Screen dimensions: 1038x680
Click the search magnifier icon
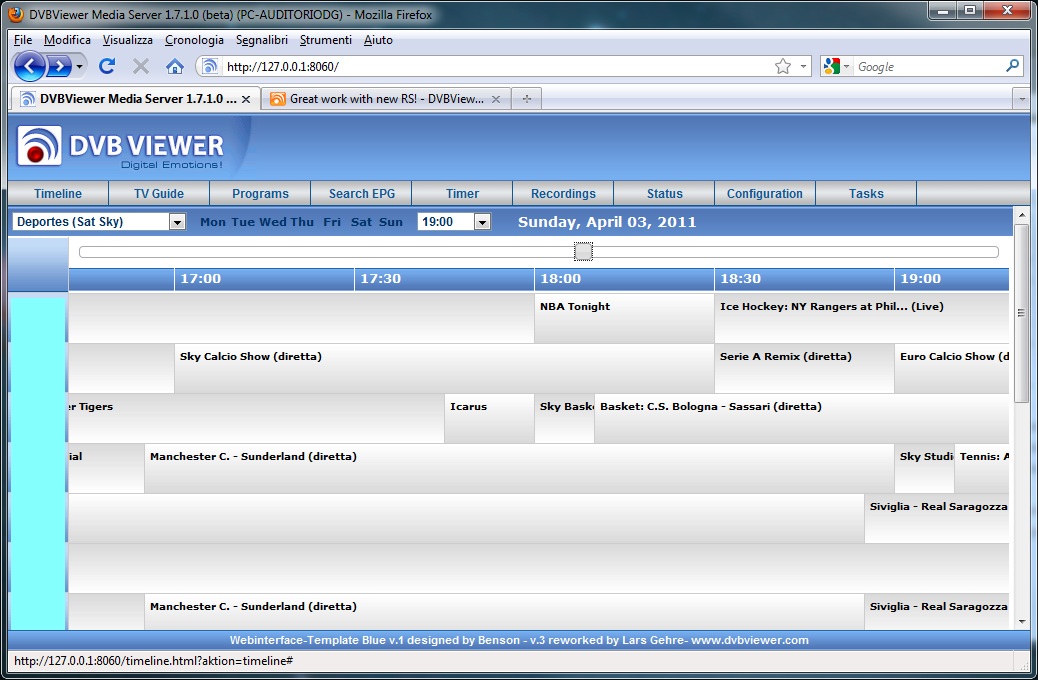tap(1012, 66)
